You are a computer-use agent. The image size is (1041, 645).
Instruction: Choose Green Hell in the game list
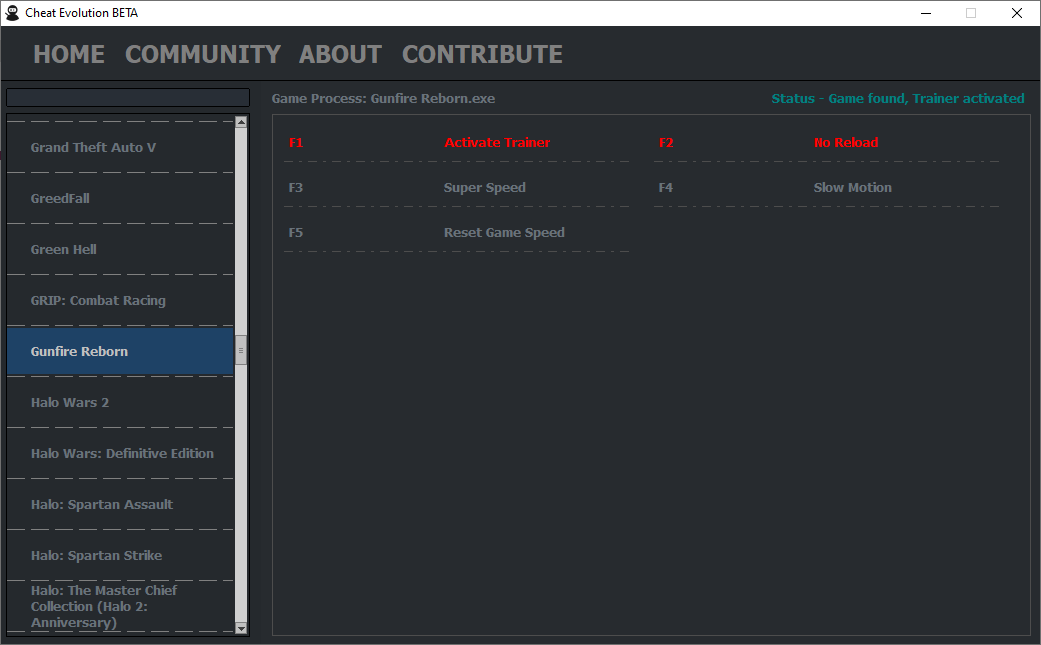120,250
